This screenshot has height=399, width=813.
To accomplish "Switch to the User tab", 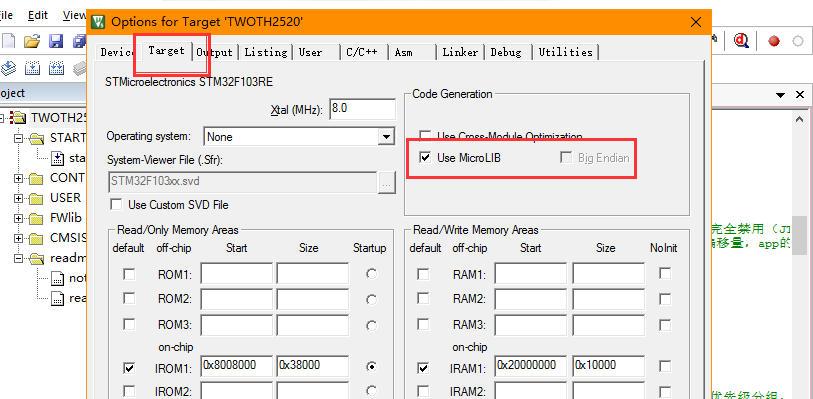I will (x=316, y=52).
